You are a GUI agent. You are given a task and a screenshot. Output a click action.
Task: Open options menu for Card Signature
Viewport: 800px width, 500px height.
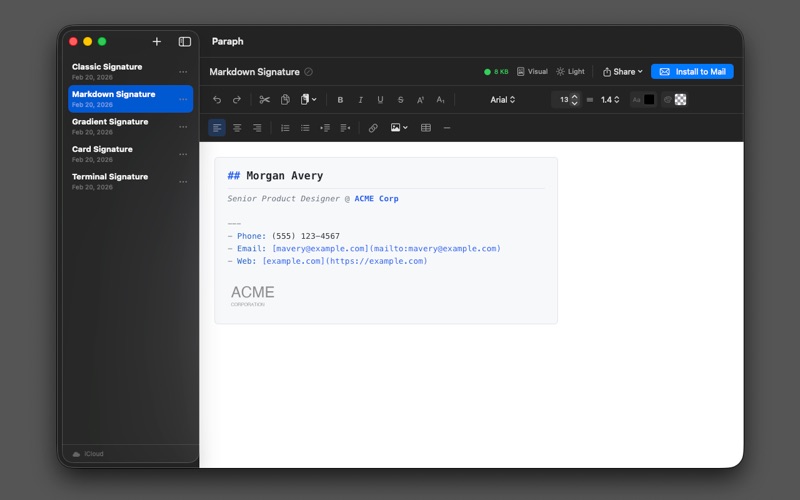tap(183, 155)
